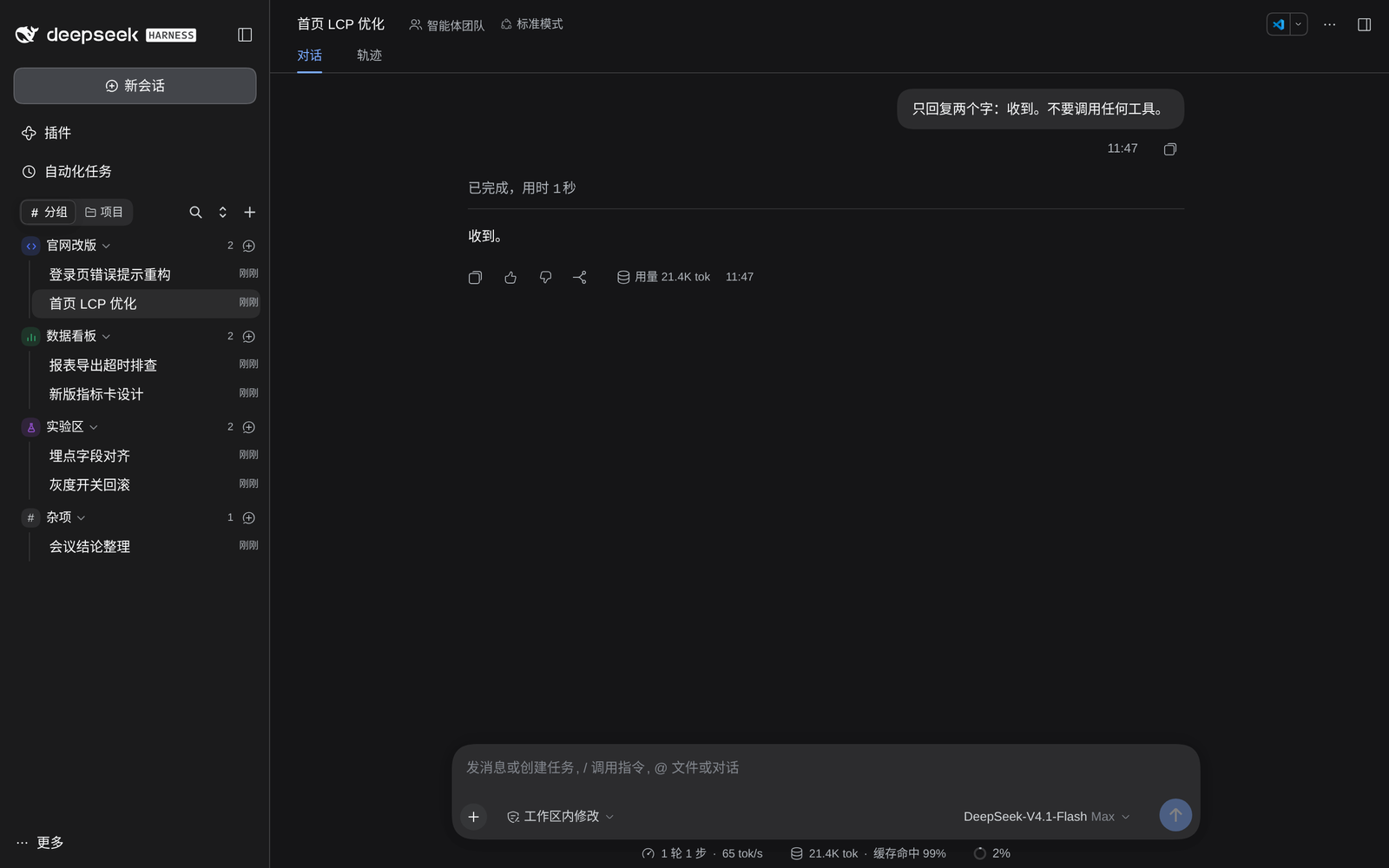
Task: Click the attachment plus button in composer
Action: tap(473, 817)
